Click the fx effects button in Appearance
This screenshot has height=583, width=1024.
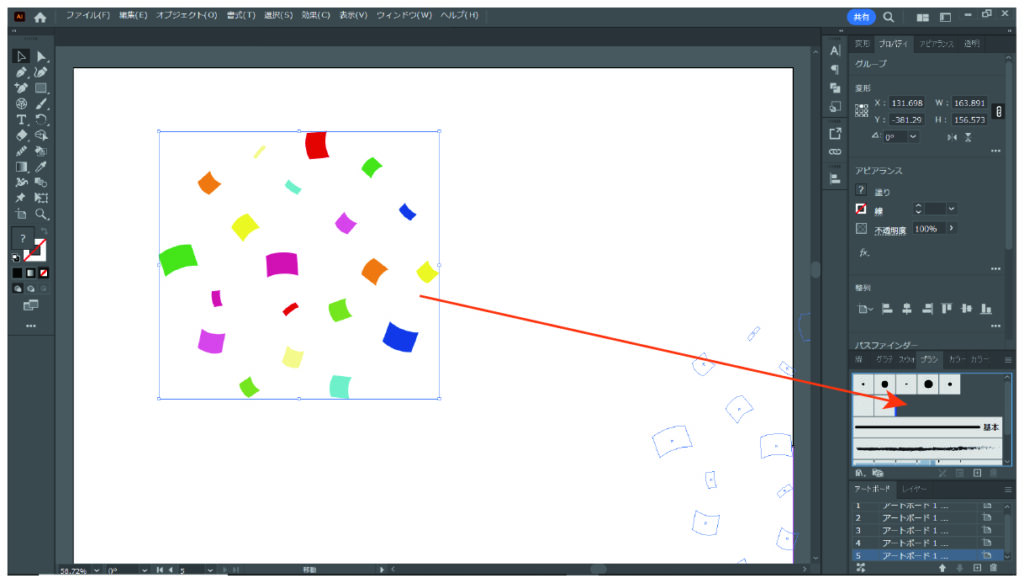click(864, 252)
